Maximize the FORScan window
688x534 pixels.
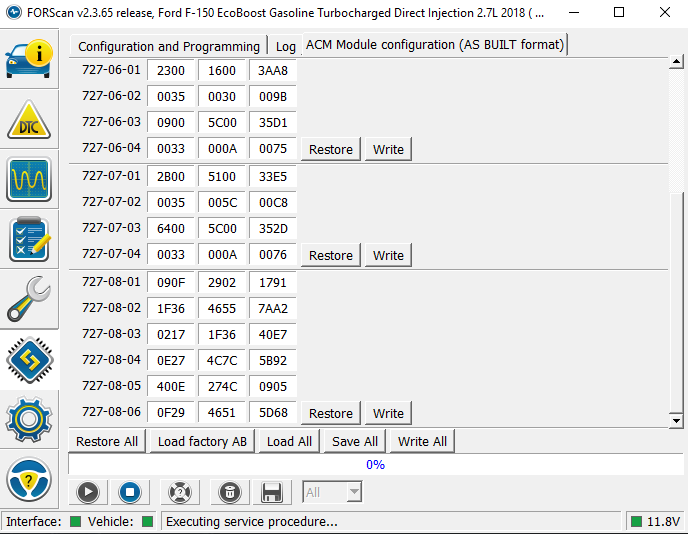click(619, 12)
